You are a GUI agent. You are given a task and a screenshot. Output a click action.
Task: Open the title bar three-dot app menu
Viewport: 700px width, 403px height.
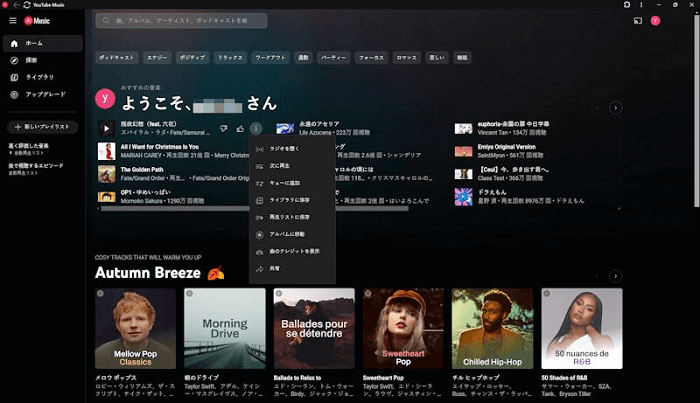(x=641, y=4)
